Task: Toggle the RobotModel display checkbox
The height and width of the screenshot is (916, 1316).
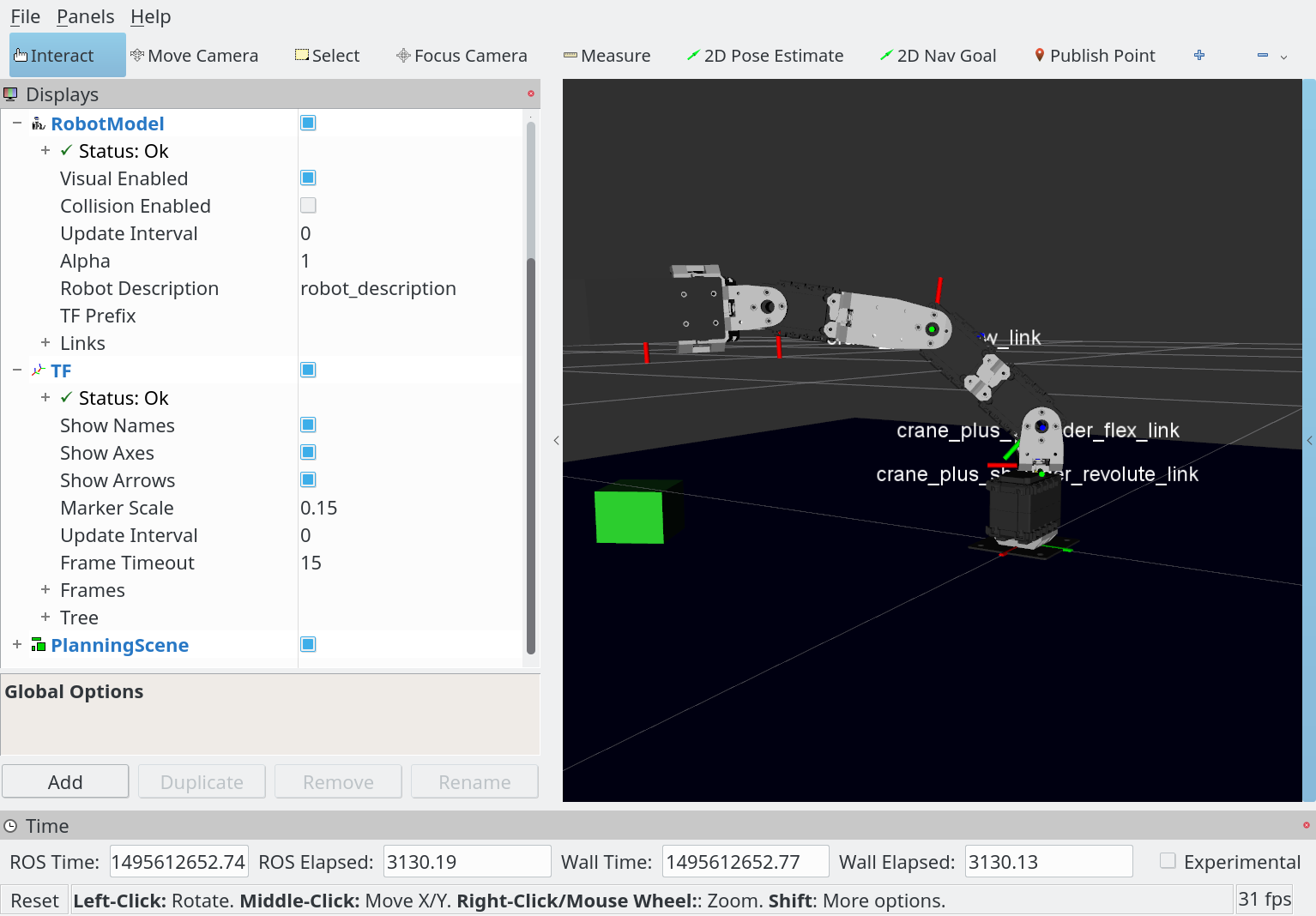Action: [x=308, y=123]
